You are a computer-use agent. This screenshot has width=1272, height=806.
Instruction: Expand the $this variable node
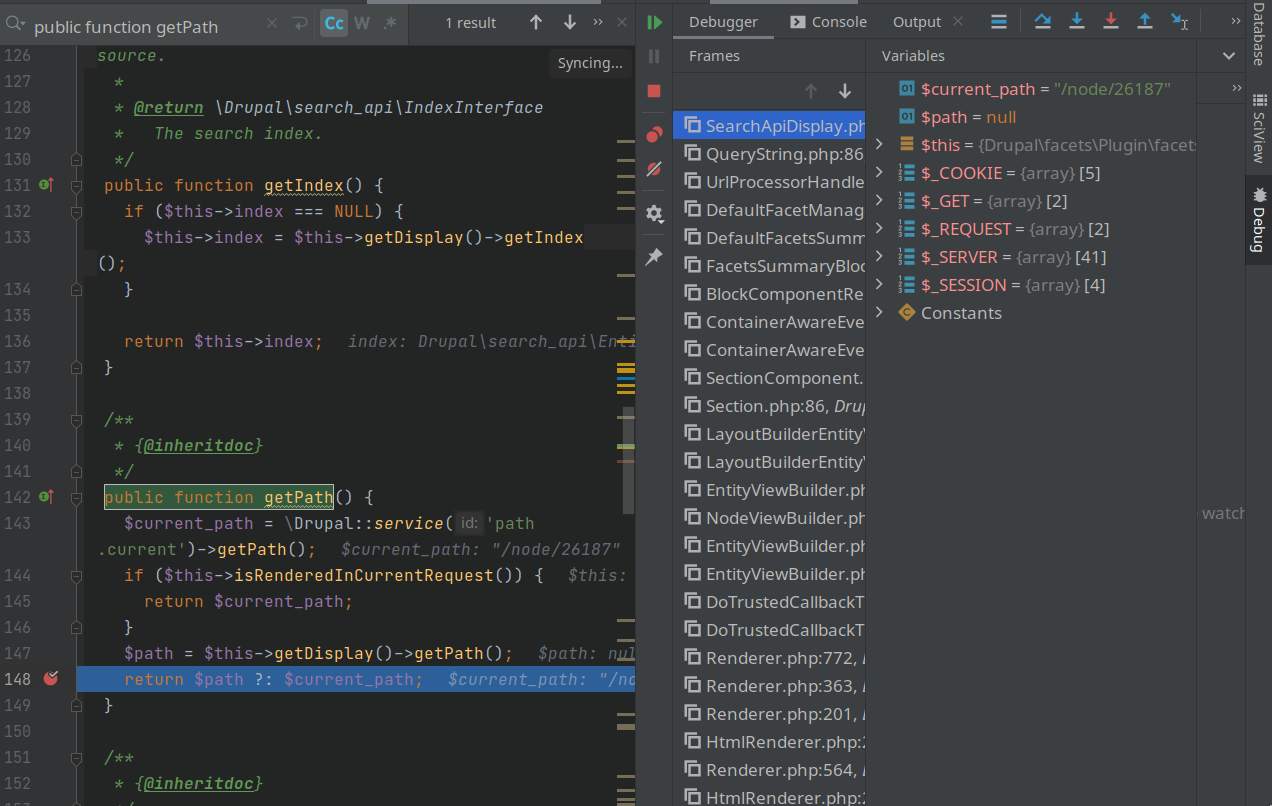pos(879,145)
